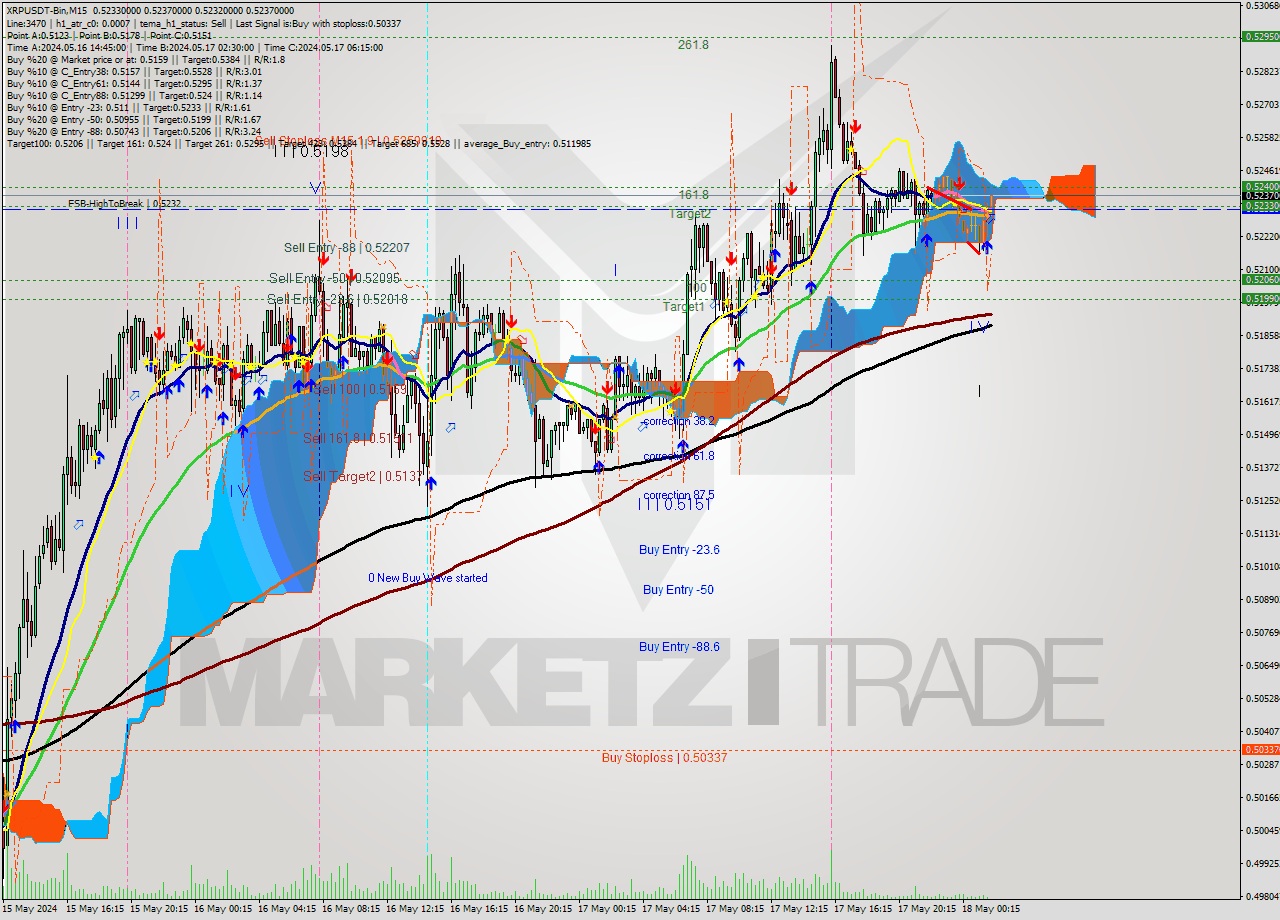
Task: Click the 'Buy Entry -23.6' label
Action: click(679, 550)
